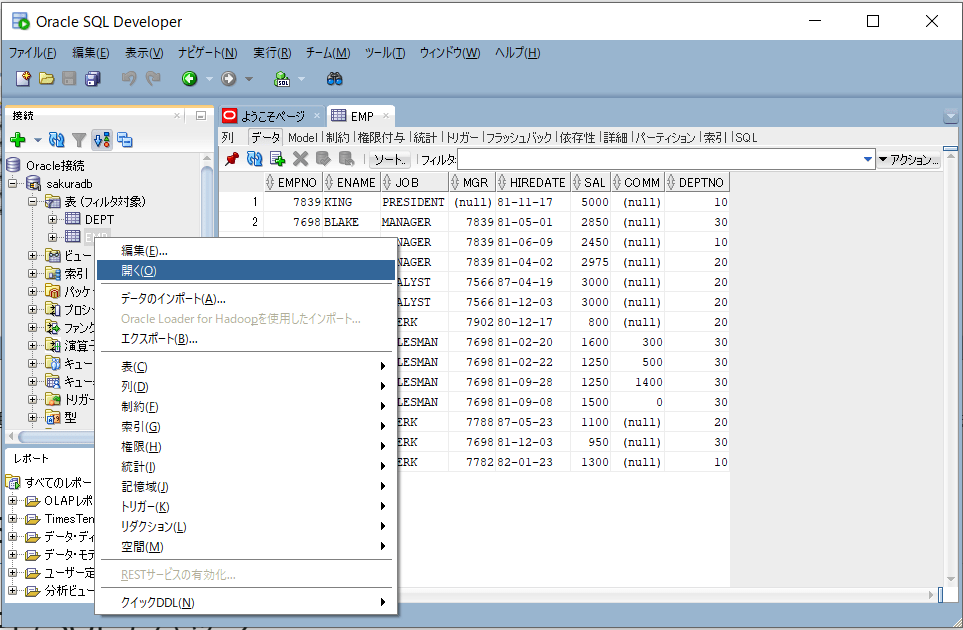Open the クイックDDL(N) submenu
This screenshot has width=963, height=630.
pos(246,602)
